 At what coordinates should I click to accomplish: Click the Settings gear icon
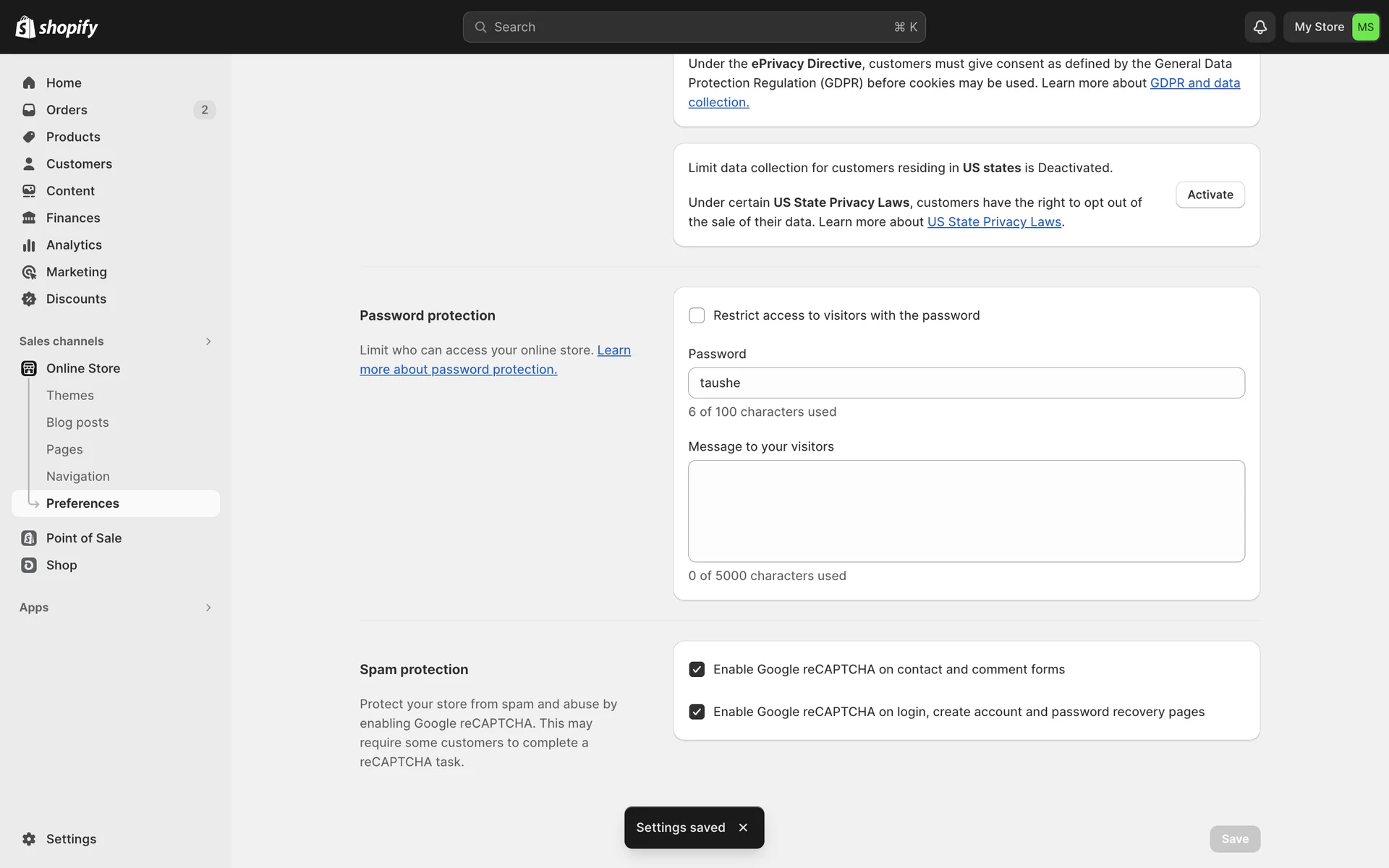[29, 839]
